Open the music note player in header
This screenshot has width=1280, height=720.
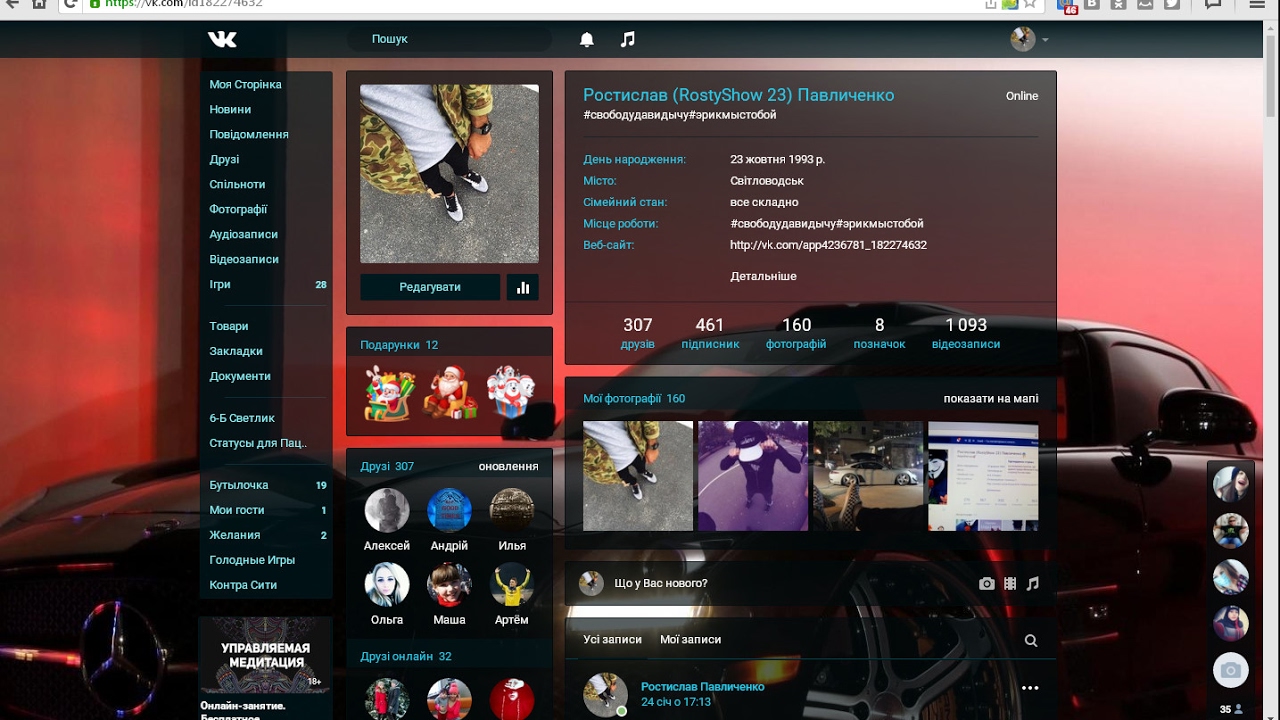[628, 39]
